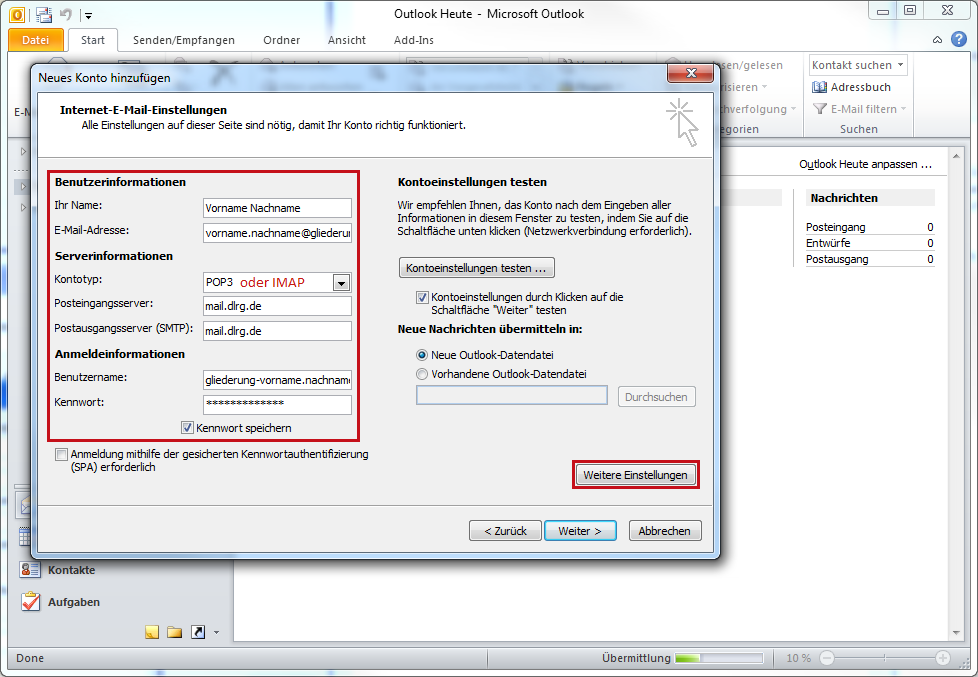Click the Durchsuchen button

656,397
